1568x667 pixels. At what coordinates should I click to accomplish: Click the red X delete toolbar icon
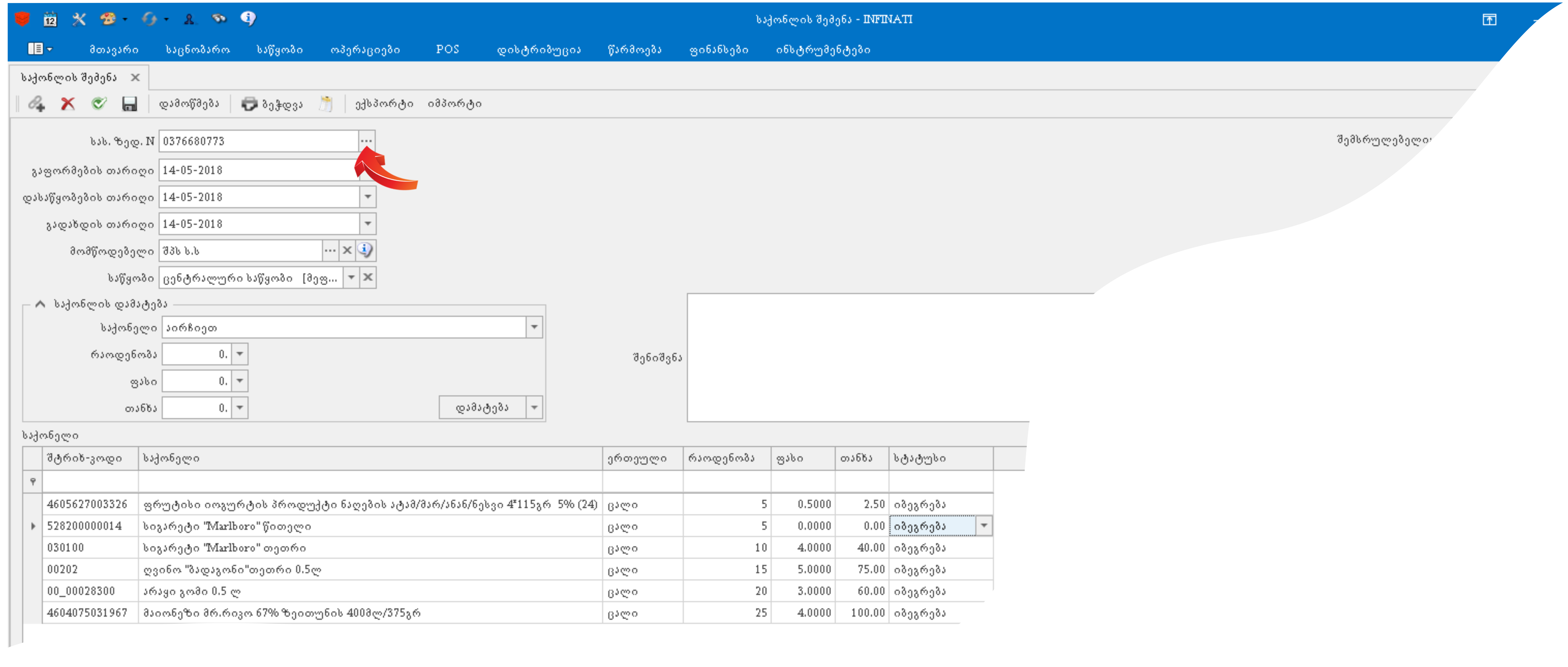click(x=67, y=104)
